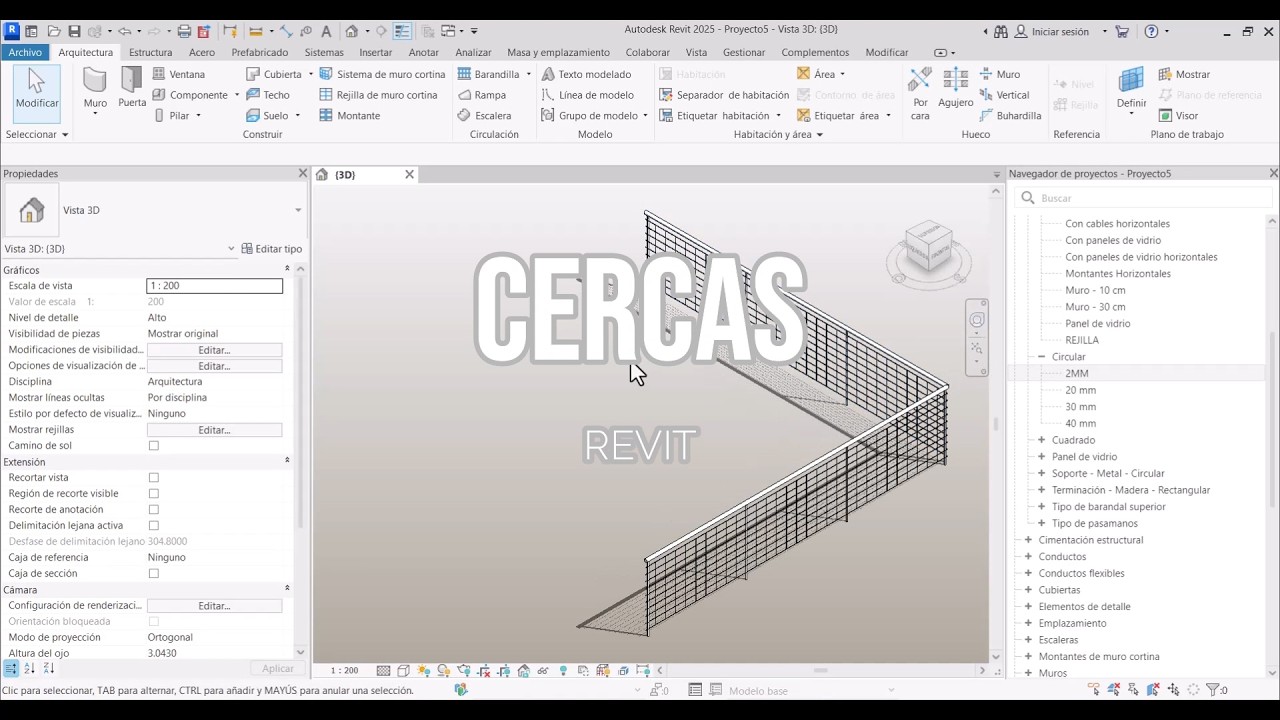Image resolution: width=1280 pixels, height=720 pixels.
Task: Click Editar tipo button
Action: pyautogui.click(x=271, y=249)
